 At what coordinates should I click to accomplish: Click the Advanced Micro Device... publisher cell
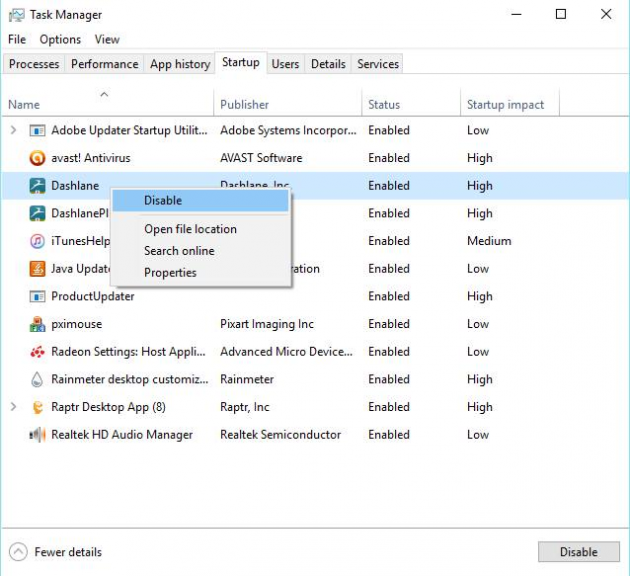point(286,352)
